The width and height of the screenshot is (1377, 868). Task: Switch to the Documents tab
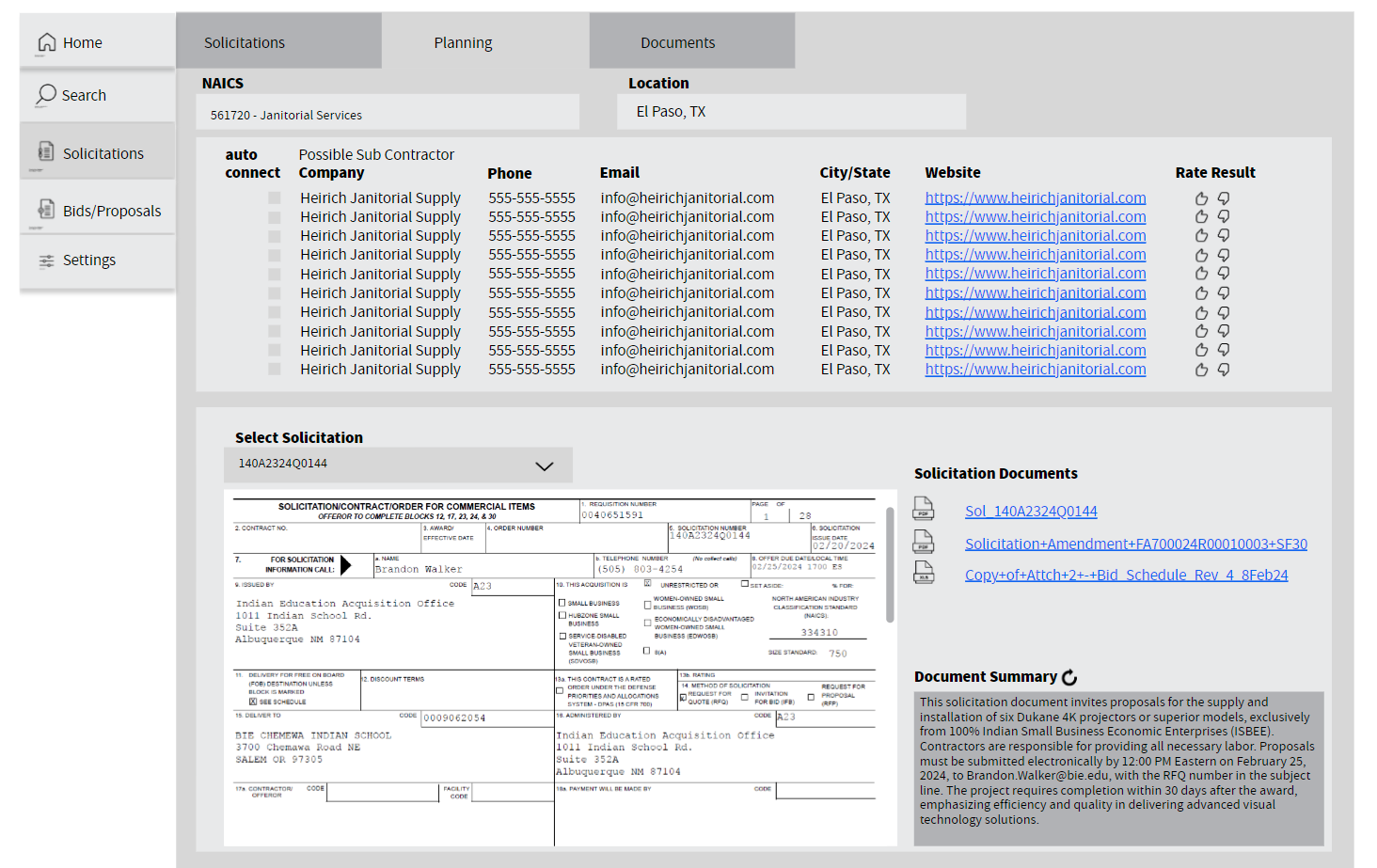[x=677, y=42]
